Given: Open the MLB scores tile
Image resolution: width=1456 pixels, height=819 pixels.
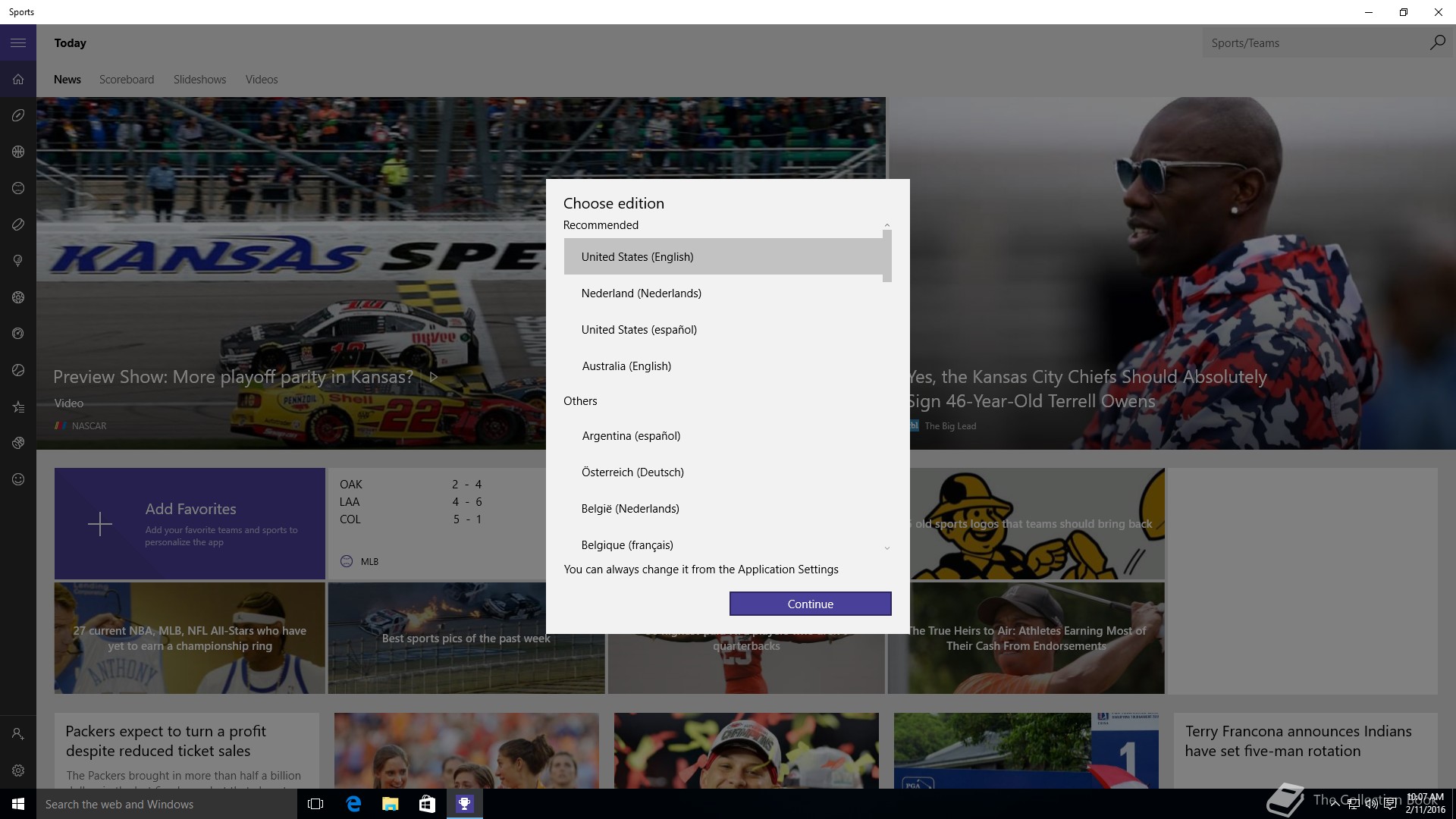Looking at the screenshot, I should (x=437, y=523).
